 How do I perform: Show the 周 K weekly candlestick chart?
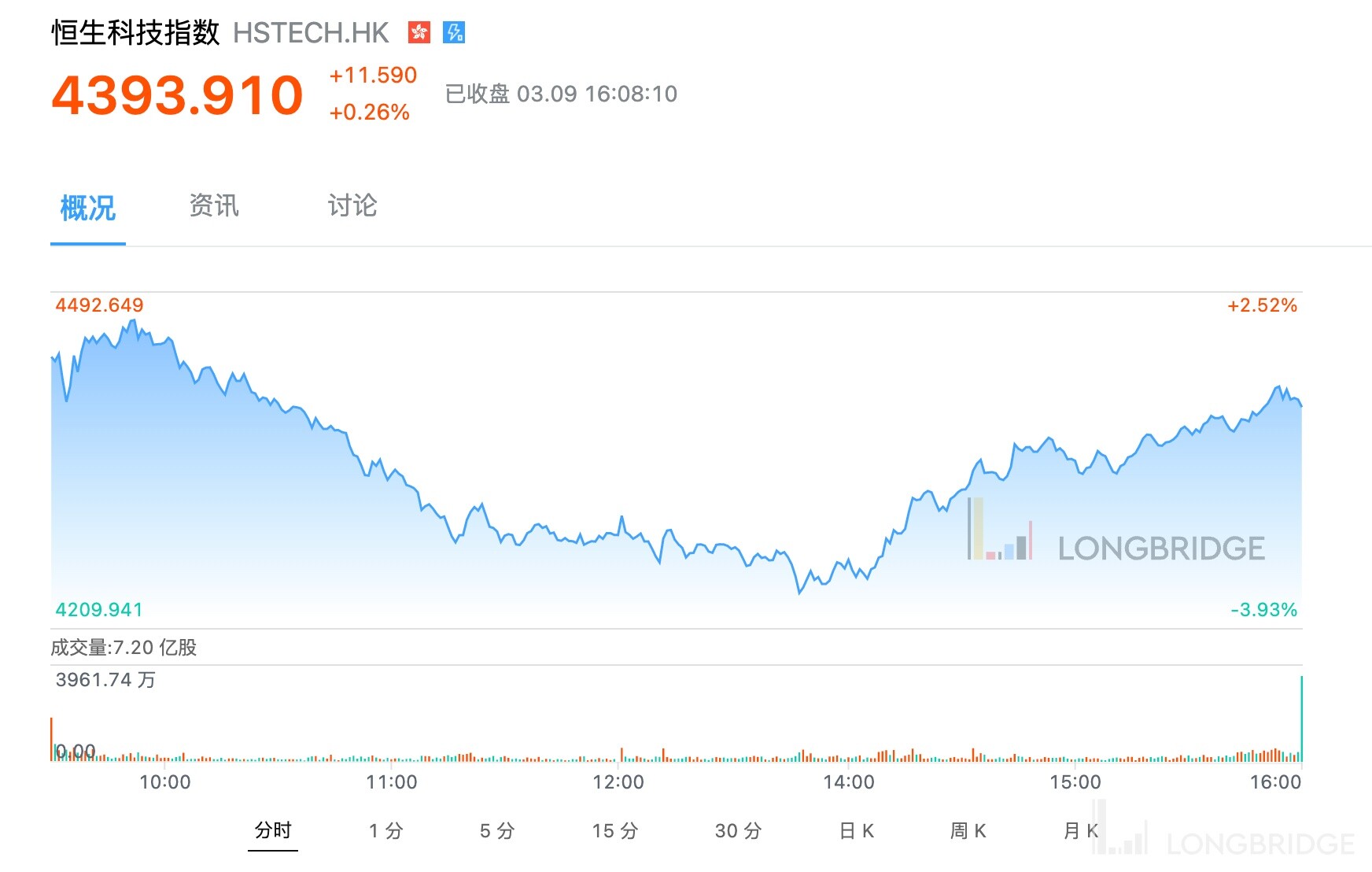pyautogui.click(x=968, y=831)
